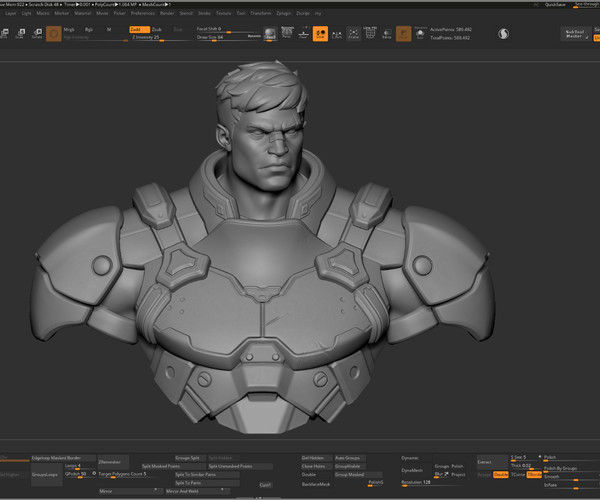This screenshot has height=500, width=600.
Task: Open the Material menu
Action: 83,13
